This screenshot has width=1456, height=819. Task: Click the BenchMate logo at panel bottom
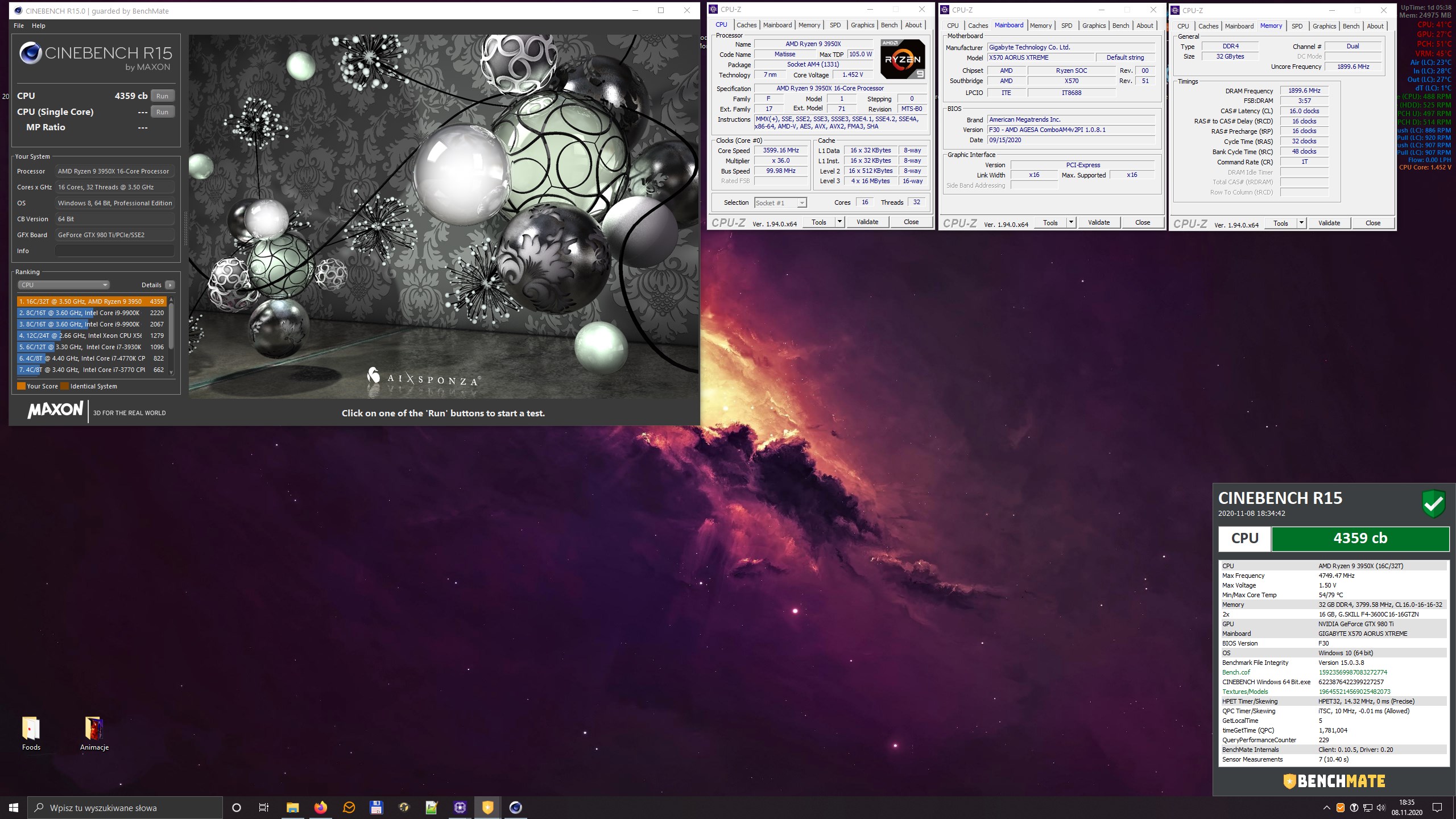coord(1334,781)
